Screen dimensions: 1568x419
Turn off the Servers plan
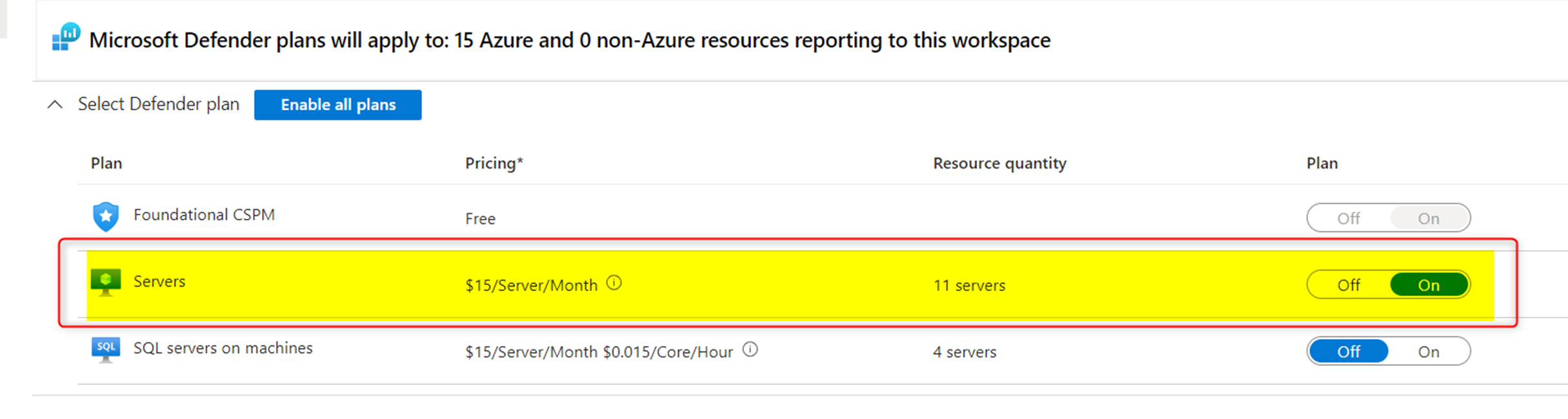click(1347, 284)
